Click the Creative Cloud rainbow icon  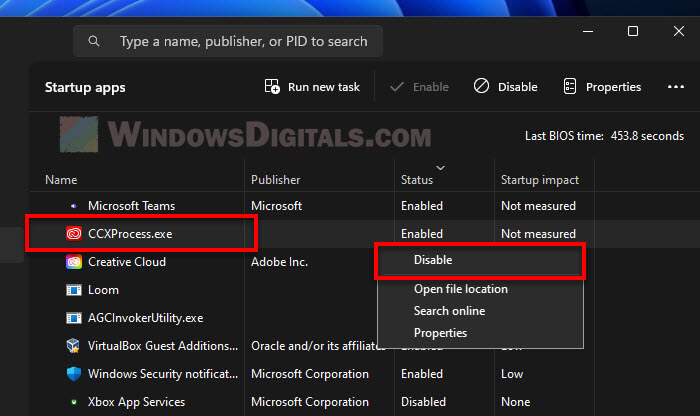[74, 262]
